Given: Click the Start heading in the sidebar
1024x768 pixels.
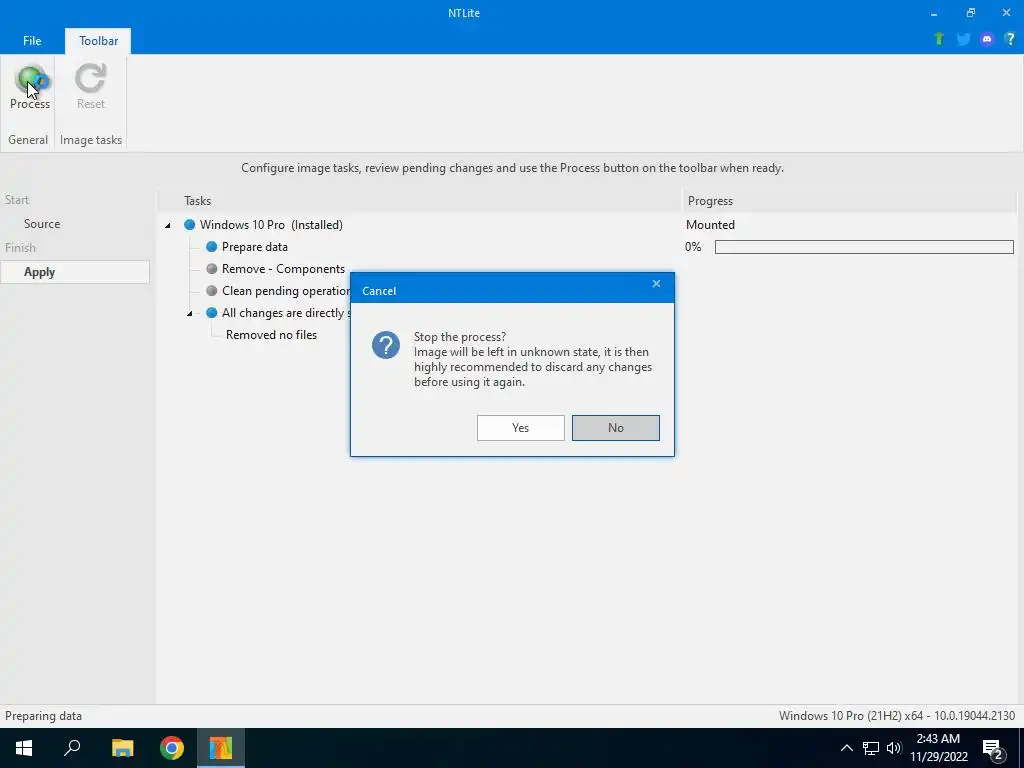Looking at the screenshot, I should point(17,200).
